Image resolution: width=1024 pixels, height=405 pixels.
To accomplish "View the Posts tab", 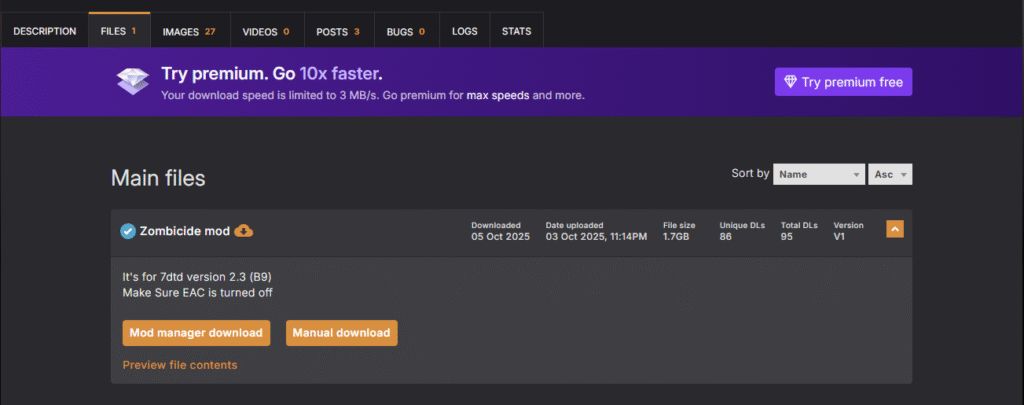I will (338, 31).
